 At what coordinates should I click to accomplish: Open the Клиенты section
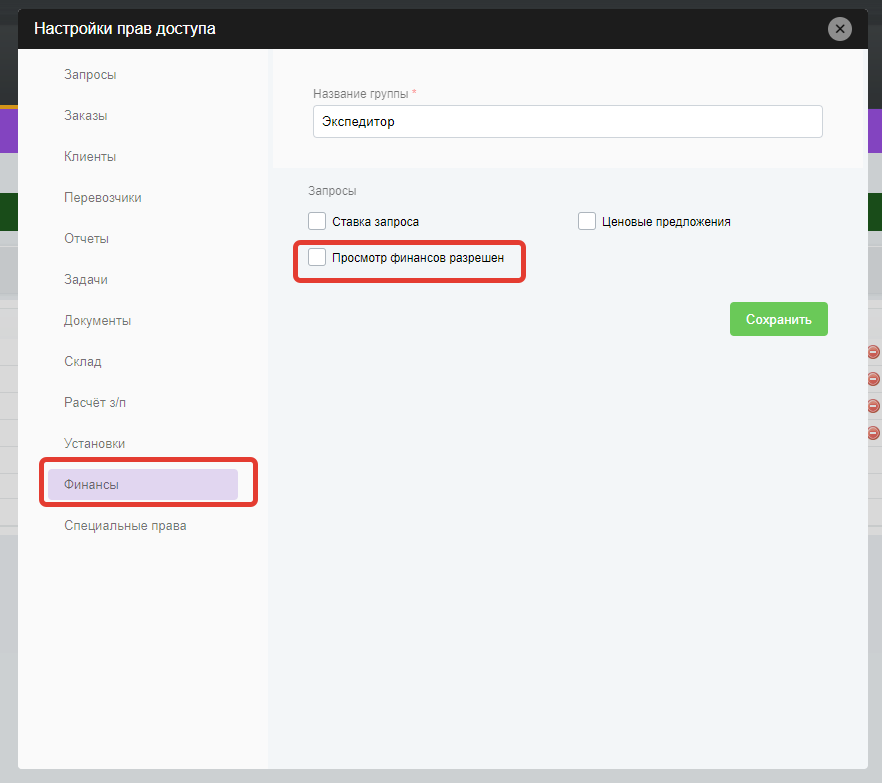(x=90, y=156)
